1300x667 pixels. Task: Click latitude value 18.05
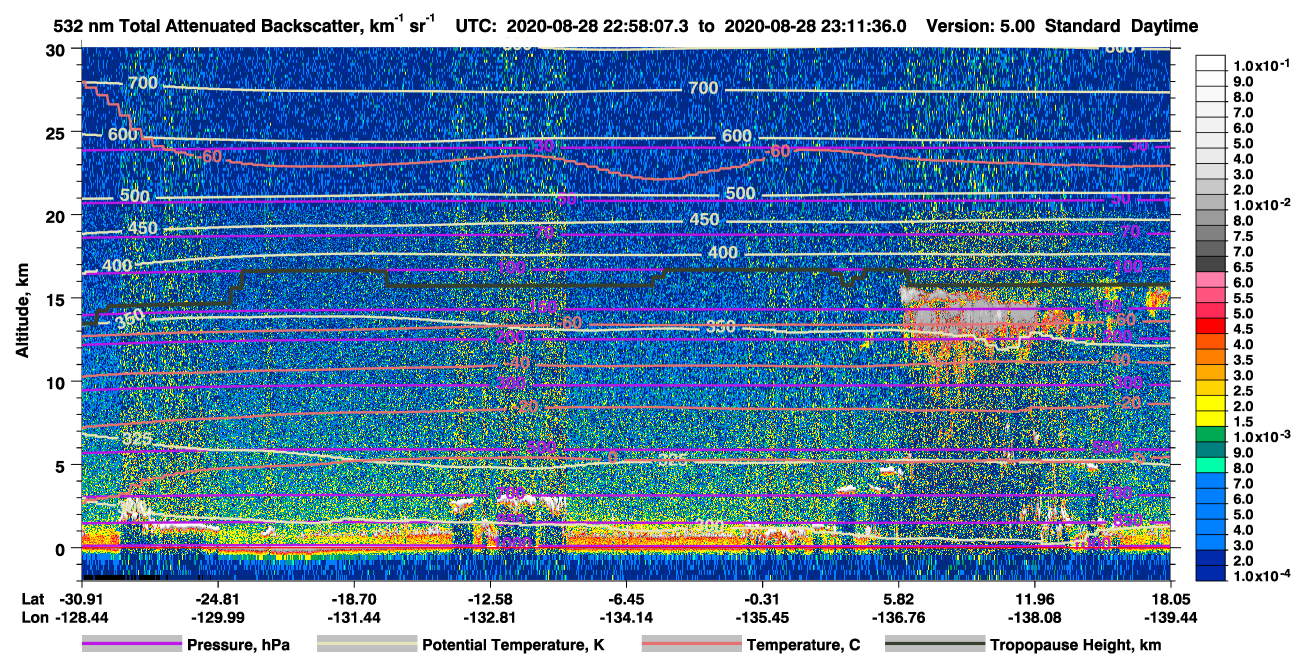point(1170,598)
